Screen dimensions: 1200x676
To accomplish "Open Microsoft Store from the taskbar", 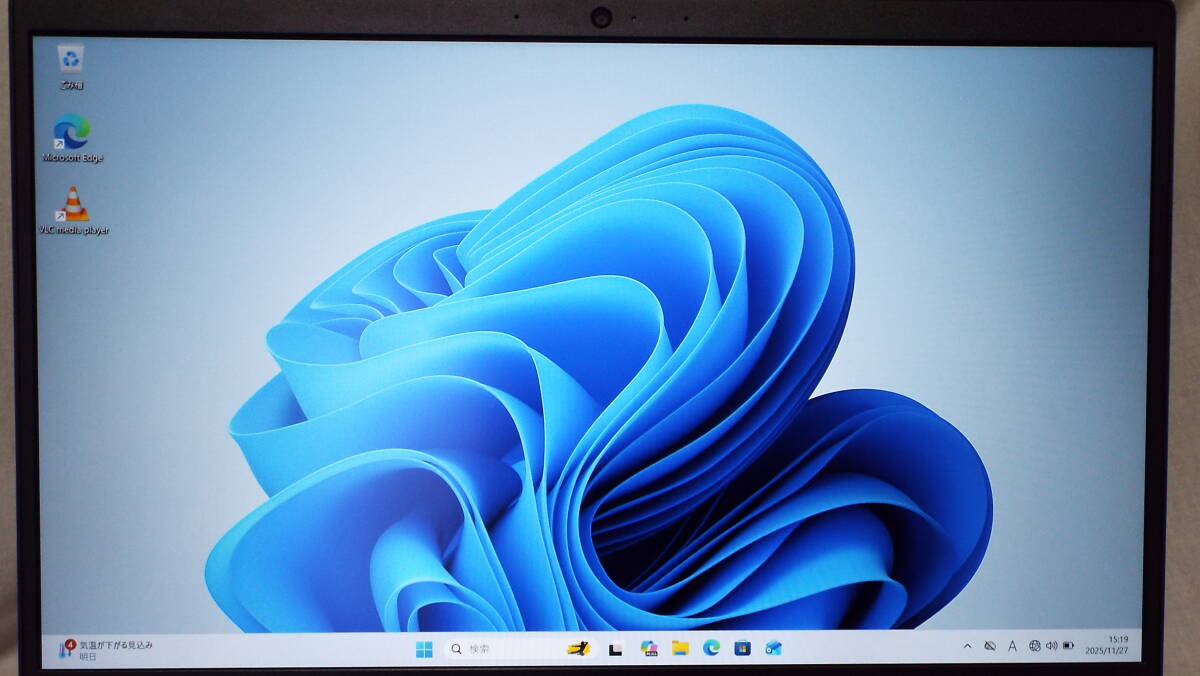I will (742, 648).
